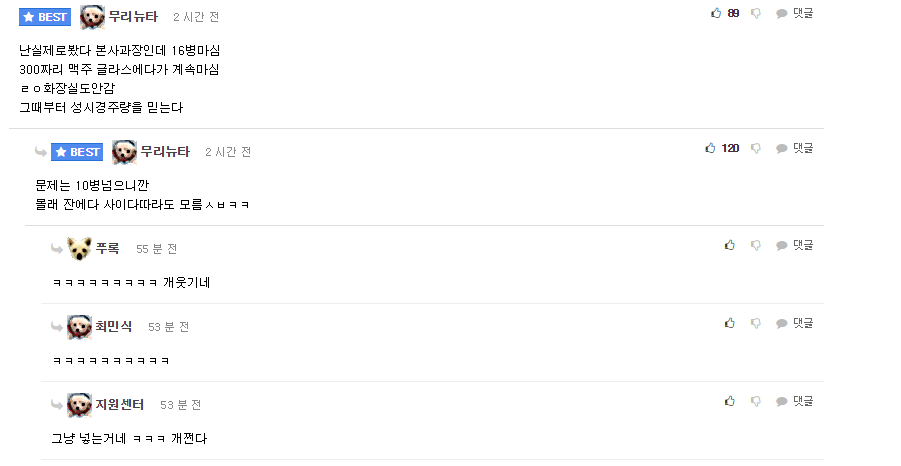Click the '55 분 전' timestamp
Screen dimensions: 901x466
[156, 249]
